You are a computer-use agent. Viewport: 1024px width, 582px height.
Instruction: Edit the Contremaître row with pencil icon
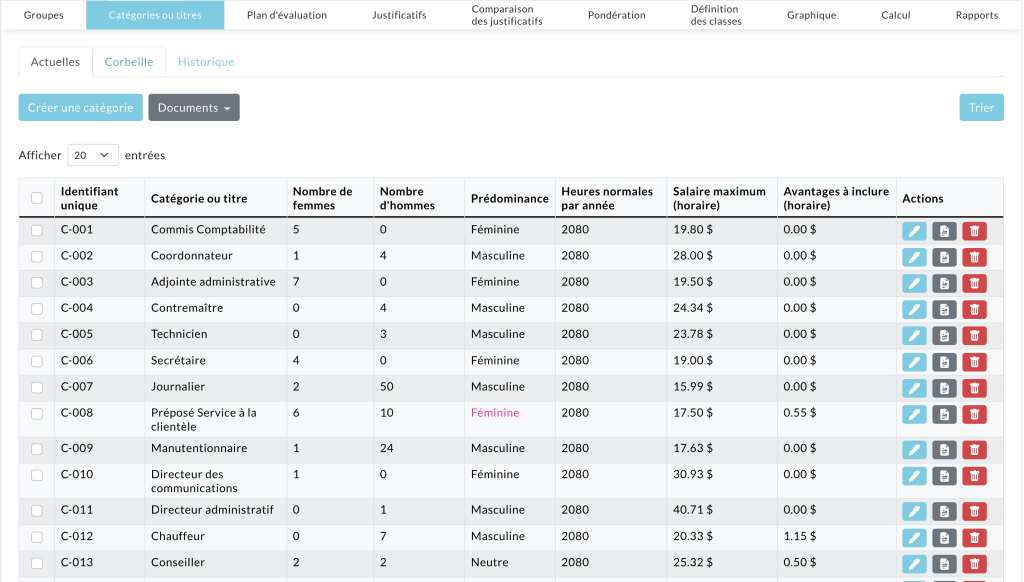click(x=914, y=309)
